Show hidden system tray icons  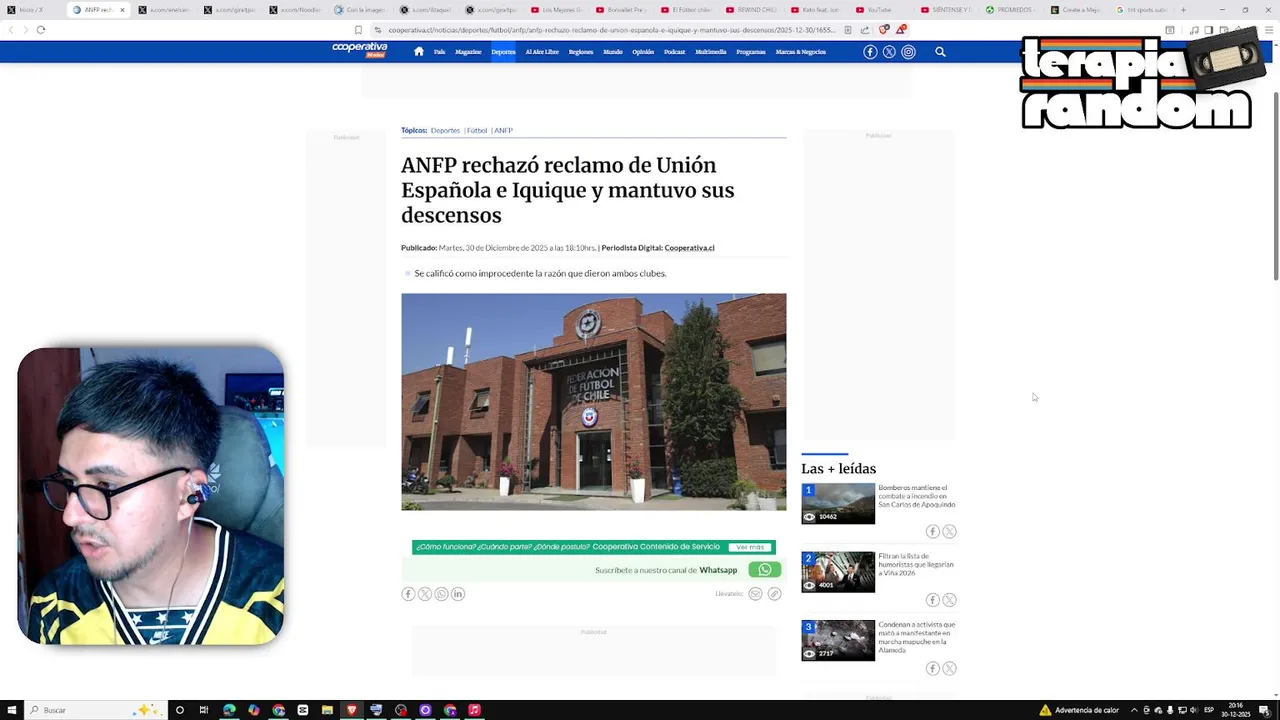coord(1135,710)
